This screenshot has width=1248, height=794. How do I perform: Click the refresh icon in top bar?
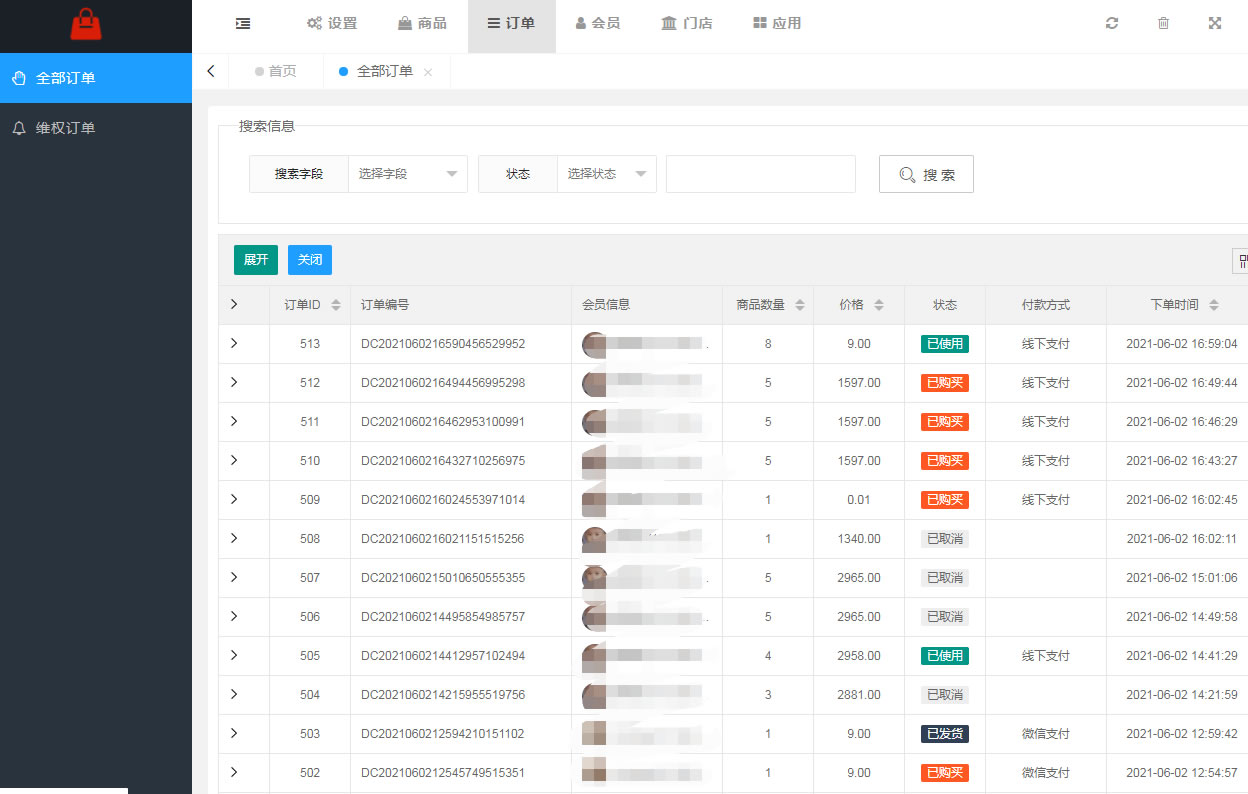(x=1112, y=23)
